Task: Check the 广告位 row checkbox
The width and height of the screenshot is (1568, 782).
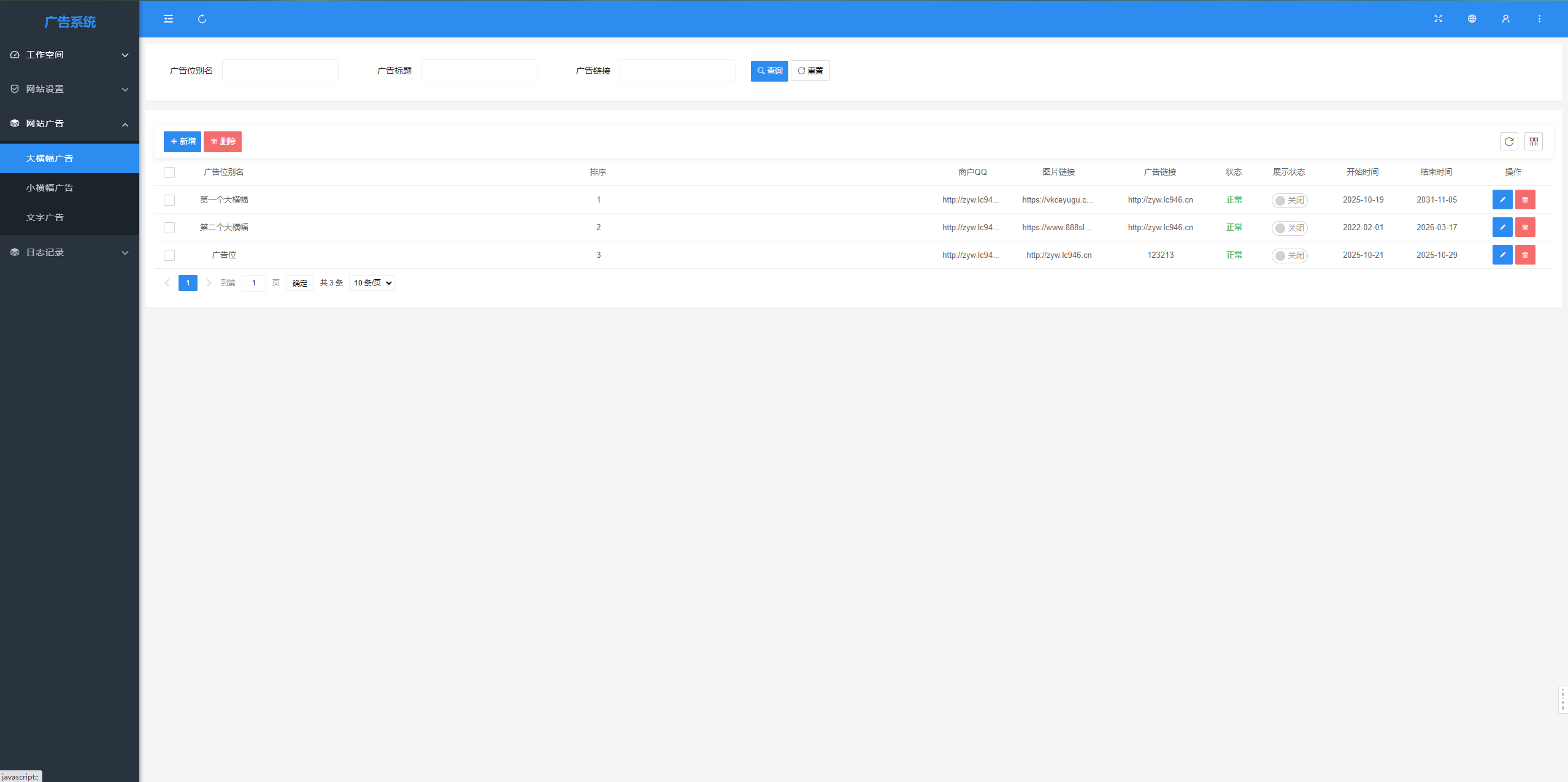Action: pos(169,255)
